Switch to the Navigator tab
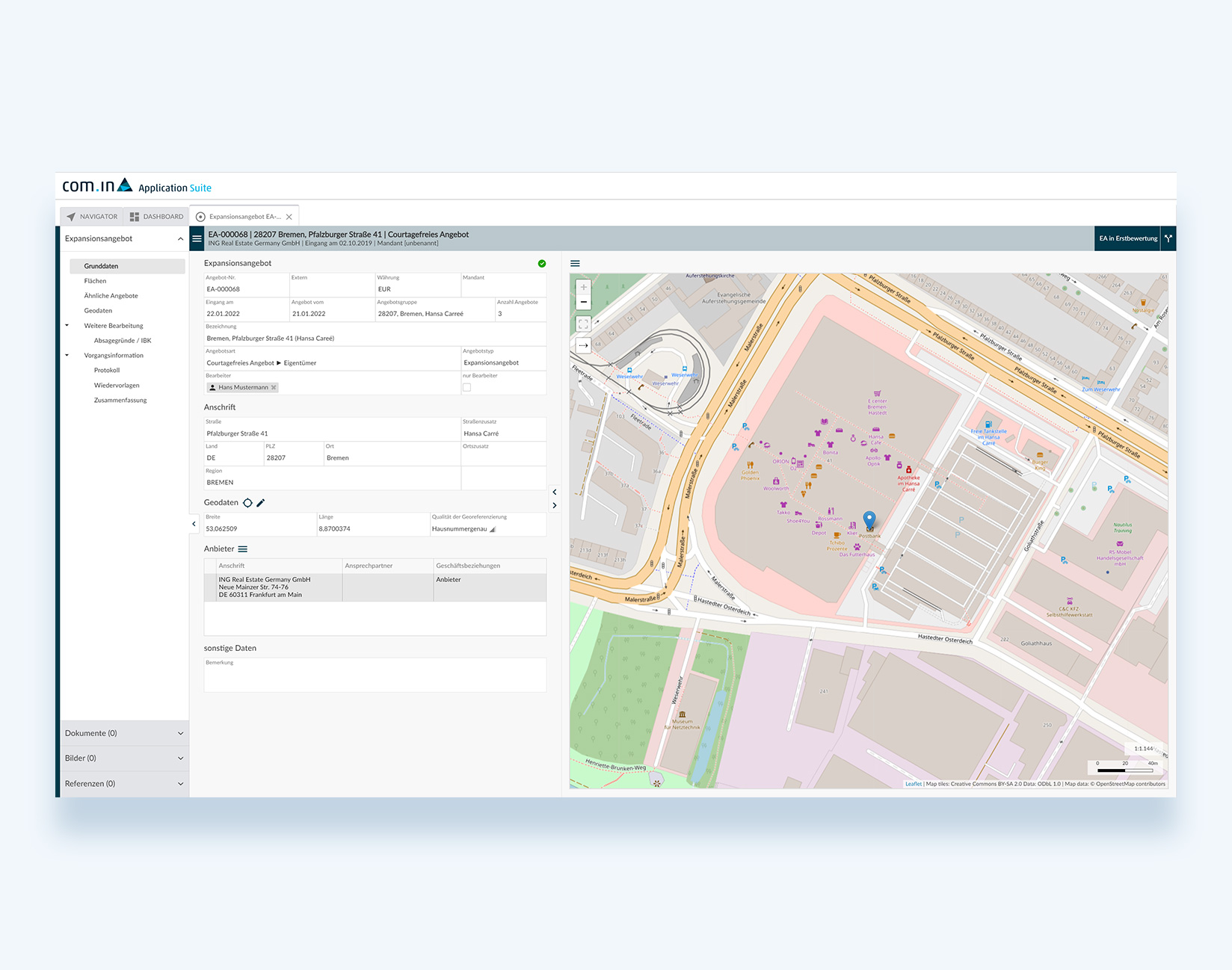1232x970 pixels. (92, 217)
